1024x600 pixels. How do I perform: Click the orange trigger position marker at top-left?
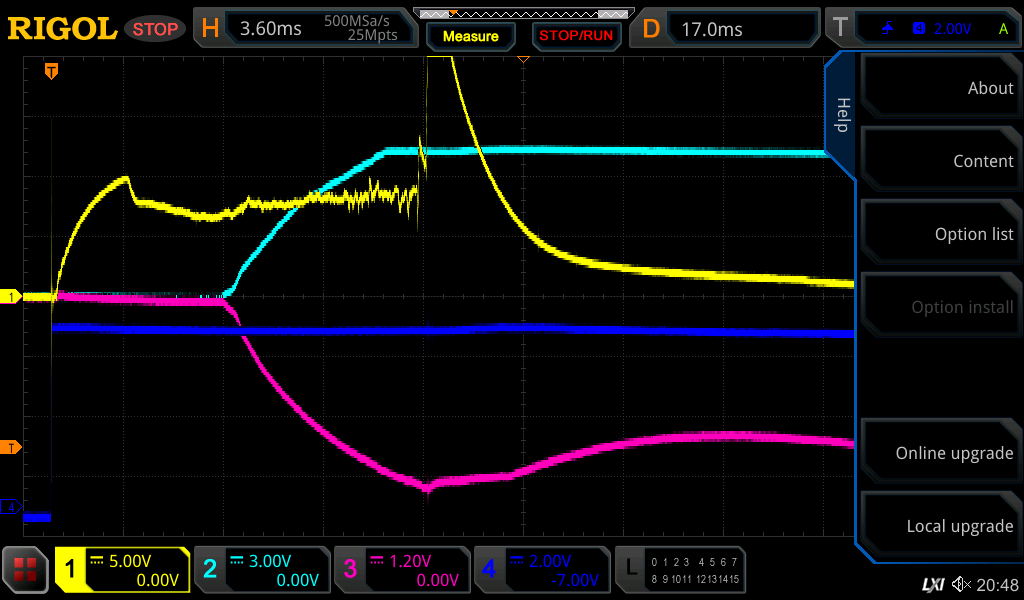[51, 71]
